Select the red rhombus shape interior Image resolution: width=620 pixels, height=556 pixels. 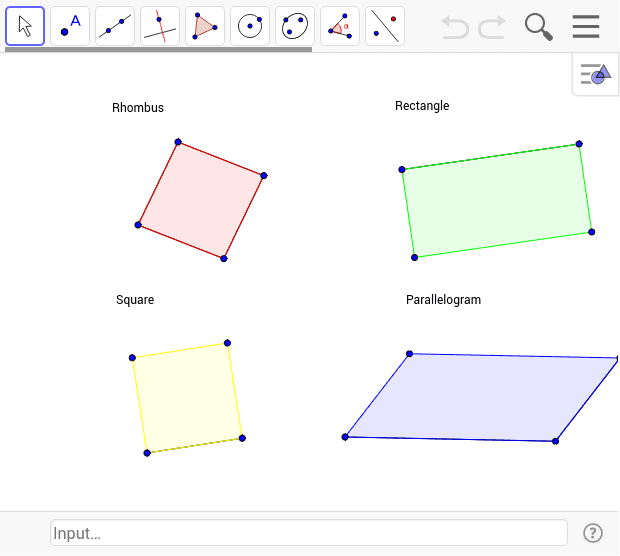(201, 200)
